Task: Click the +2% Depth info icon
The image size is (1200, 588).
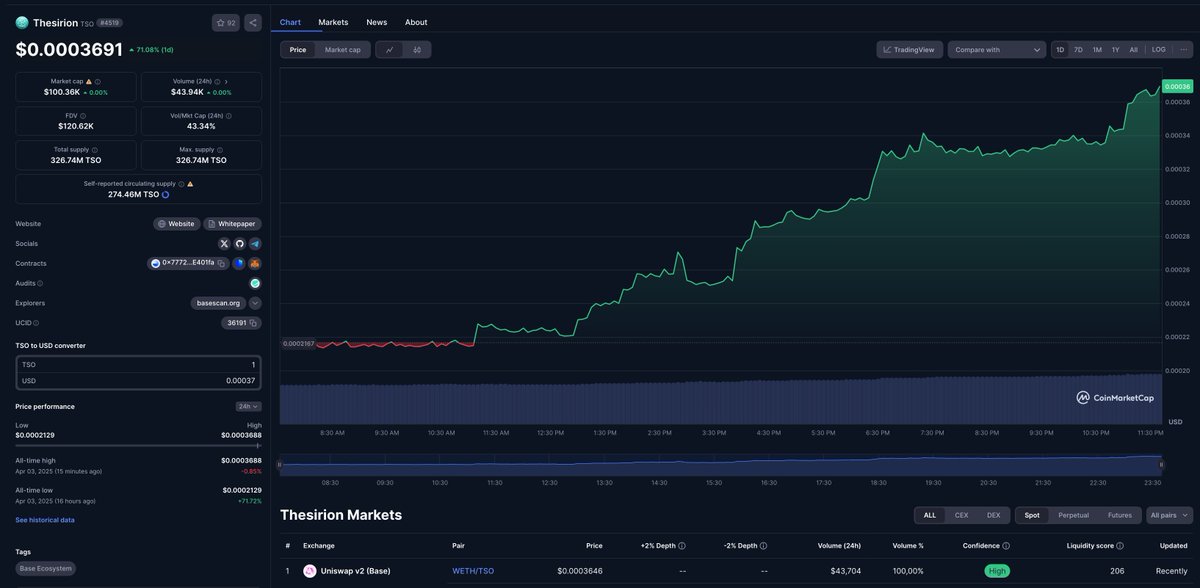Action: tap(682, 546)
